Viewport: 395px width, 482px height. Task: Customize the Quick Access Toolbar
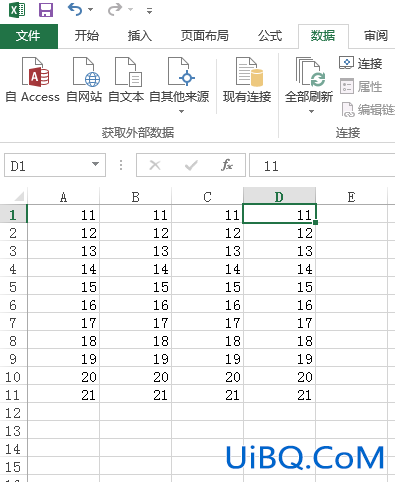point(149,11)
